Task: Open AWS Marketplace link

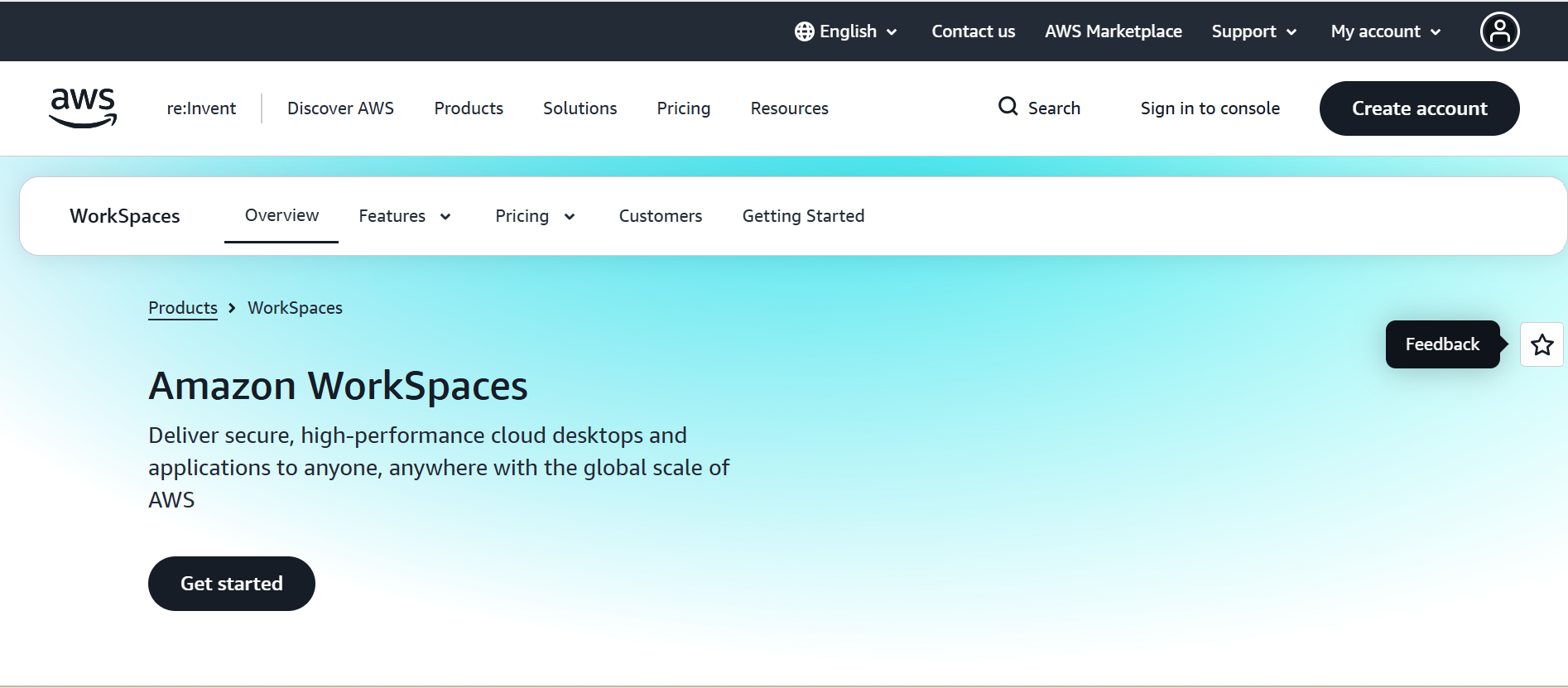Action: pos(1113,31)
